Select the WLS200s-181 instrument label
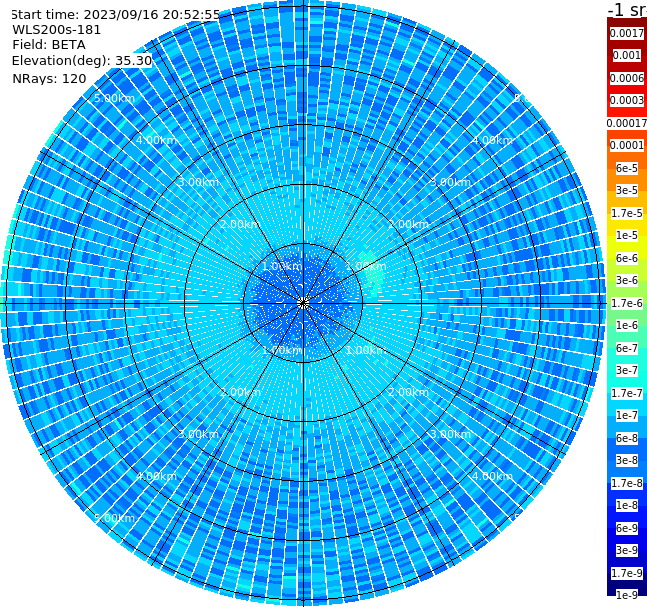Screen dimensions: 647x607 pos(57,30)
